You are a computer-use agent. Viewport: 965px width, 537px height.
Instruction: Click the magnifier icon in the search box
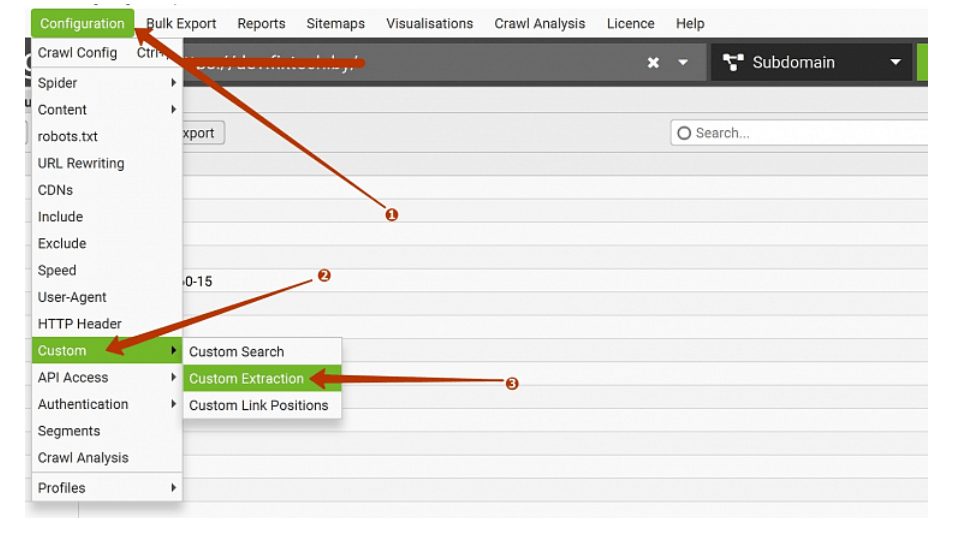point(684,133)
